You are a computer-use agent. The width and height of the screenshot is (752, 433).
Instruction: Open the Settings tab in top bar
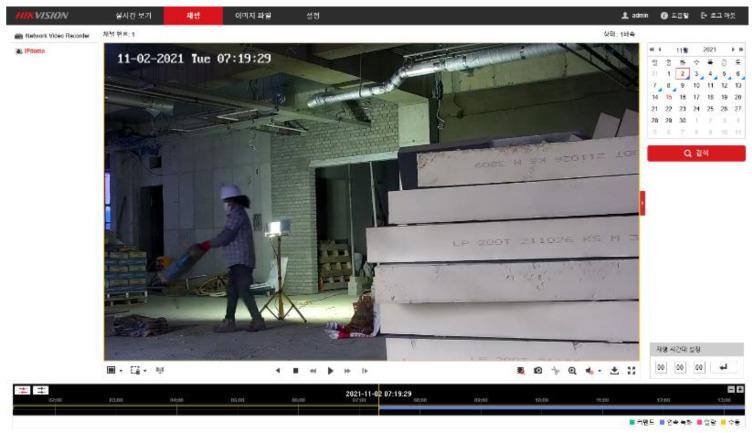(313, 16)
